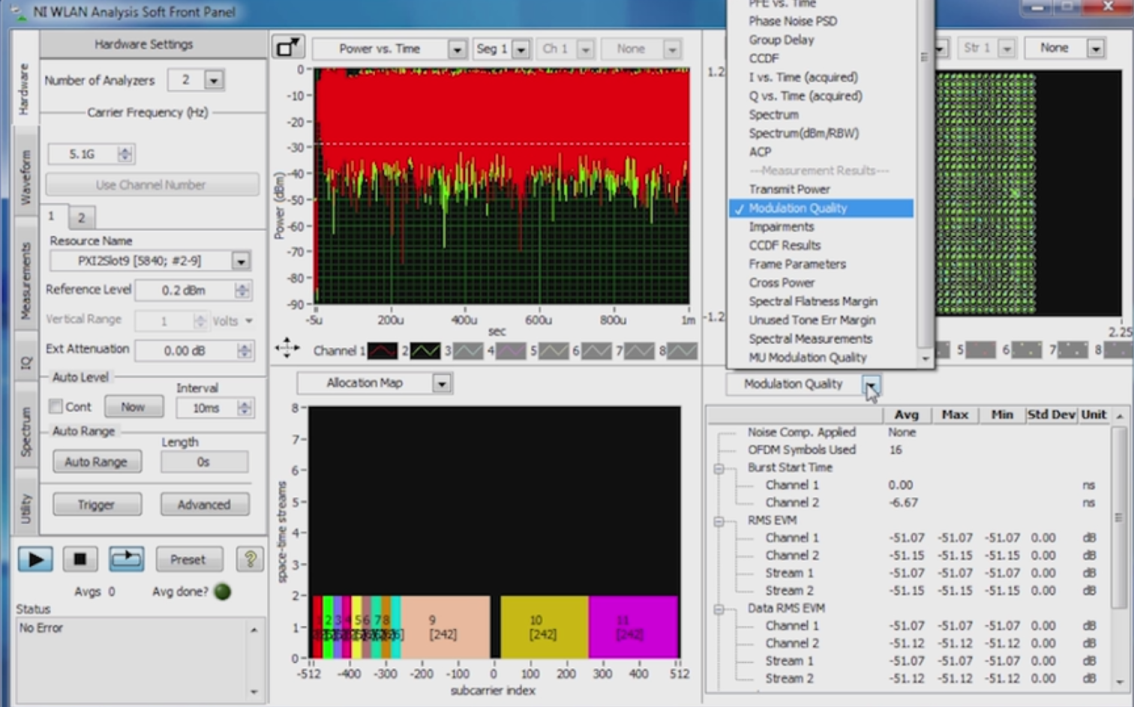The width and height of the screenshot is (1134, 707).
Task: Open help with the question mark icon
Action: [249, 559]
